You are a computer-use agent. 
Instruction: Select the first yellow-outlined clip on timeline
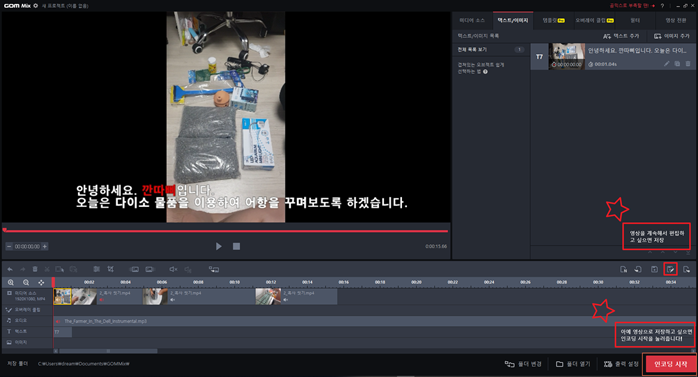[62, 296]
